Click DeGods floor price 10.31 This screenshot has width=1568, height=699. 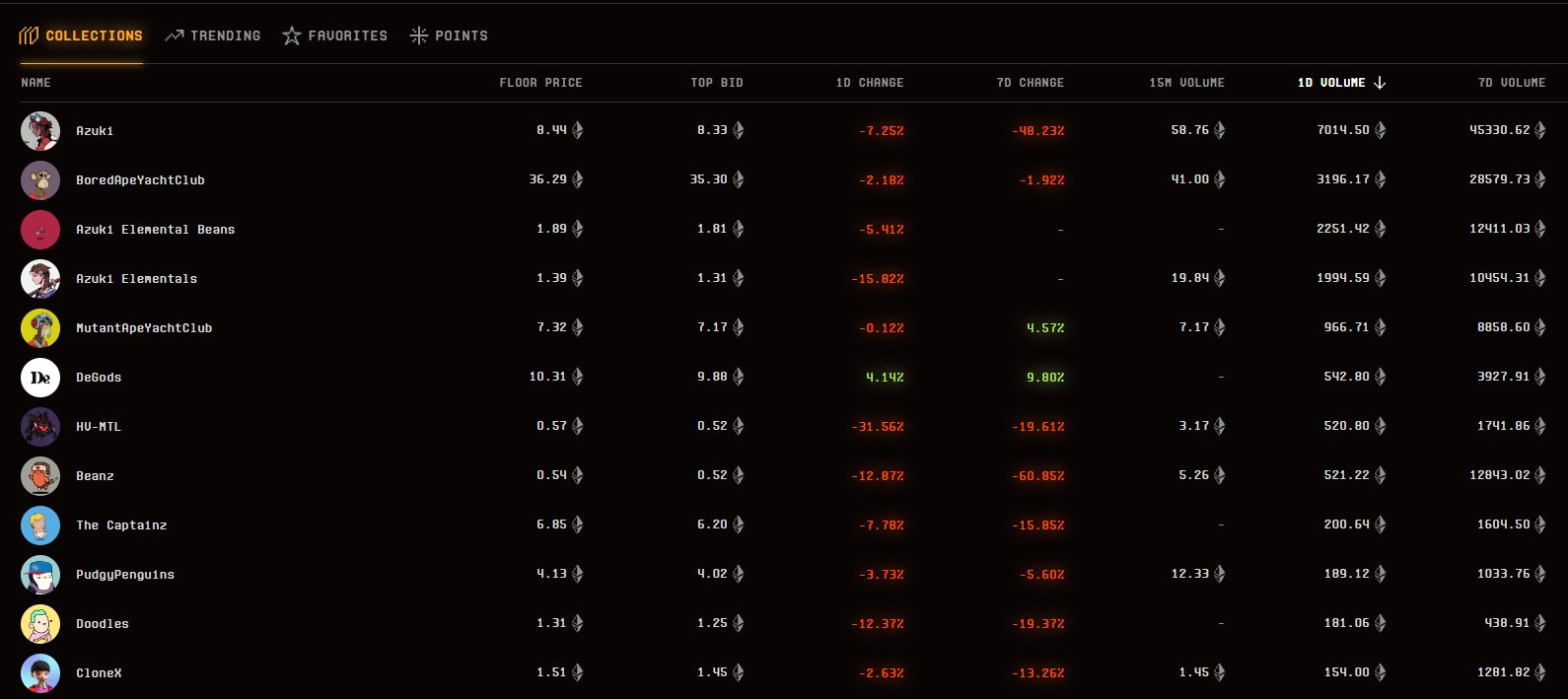click(x=547, y=377)
